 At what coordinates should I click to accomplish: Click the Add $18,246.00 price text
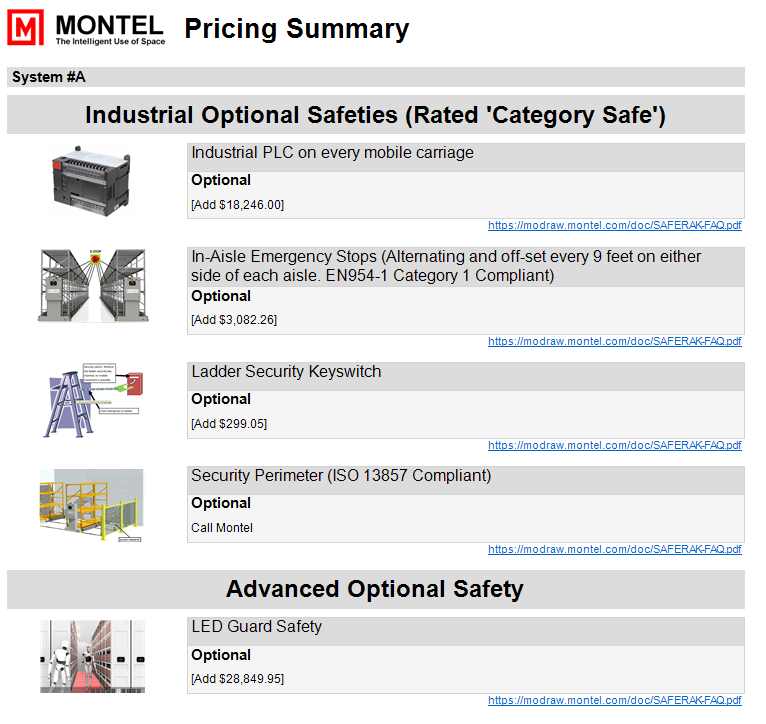pyautogui.click(x=238, y=205)
